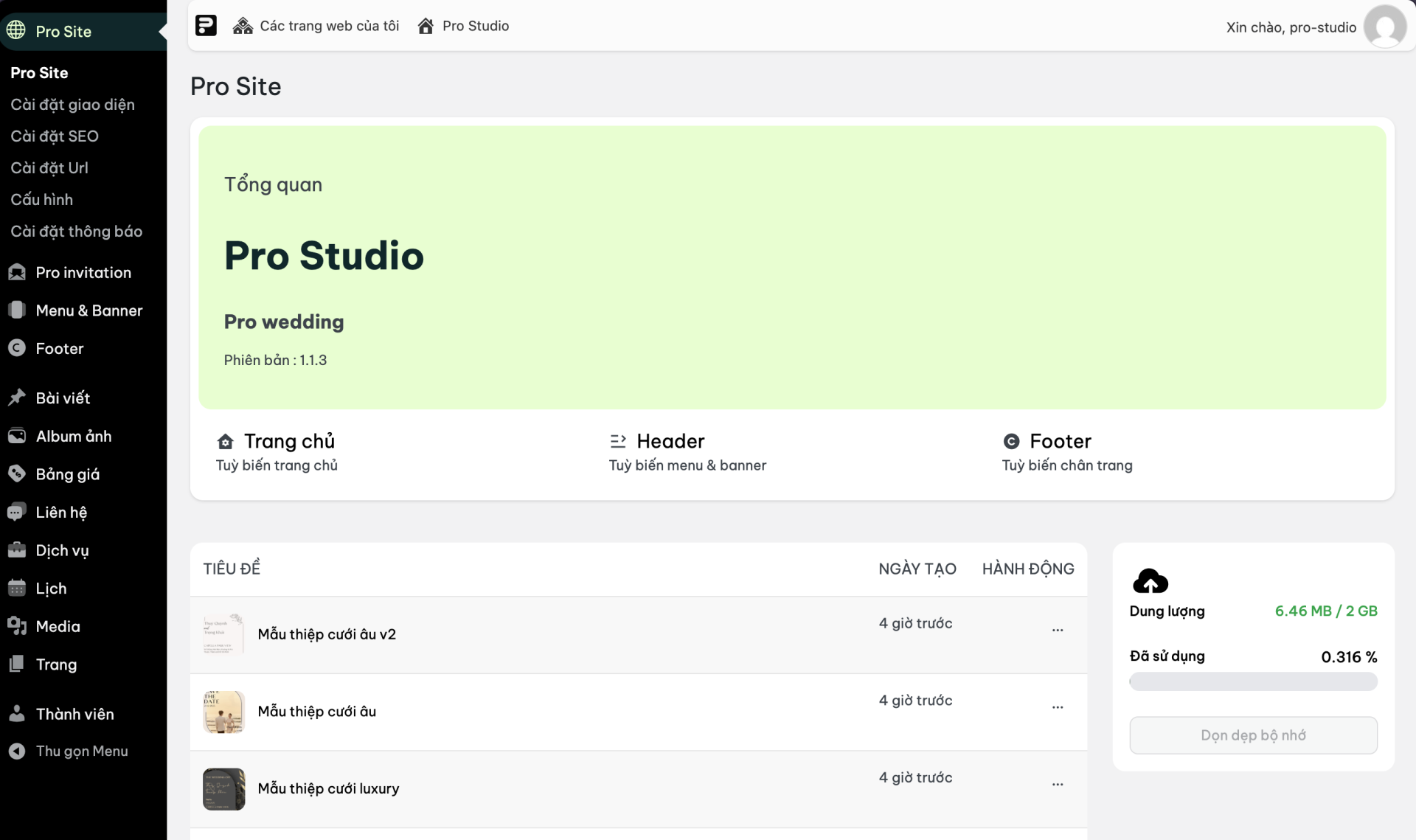Screen dimensions: 1416x840
Task: Click the Bảng giá tag icon
Action: click(x=17, y=474)
